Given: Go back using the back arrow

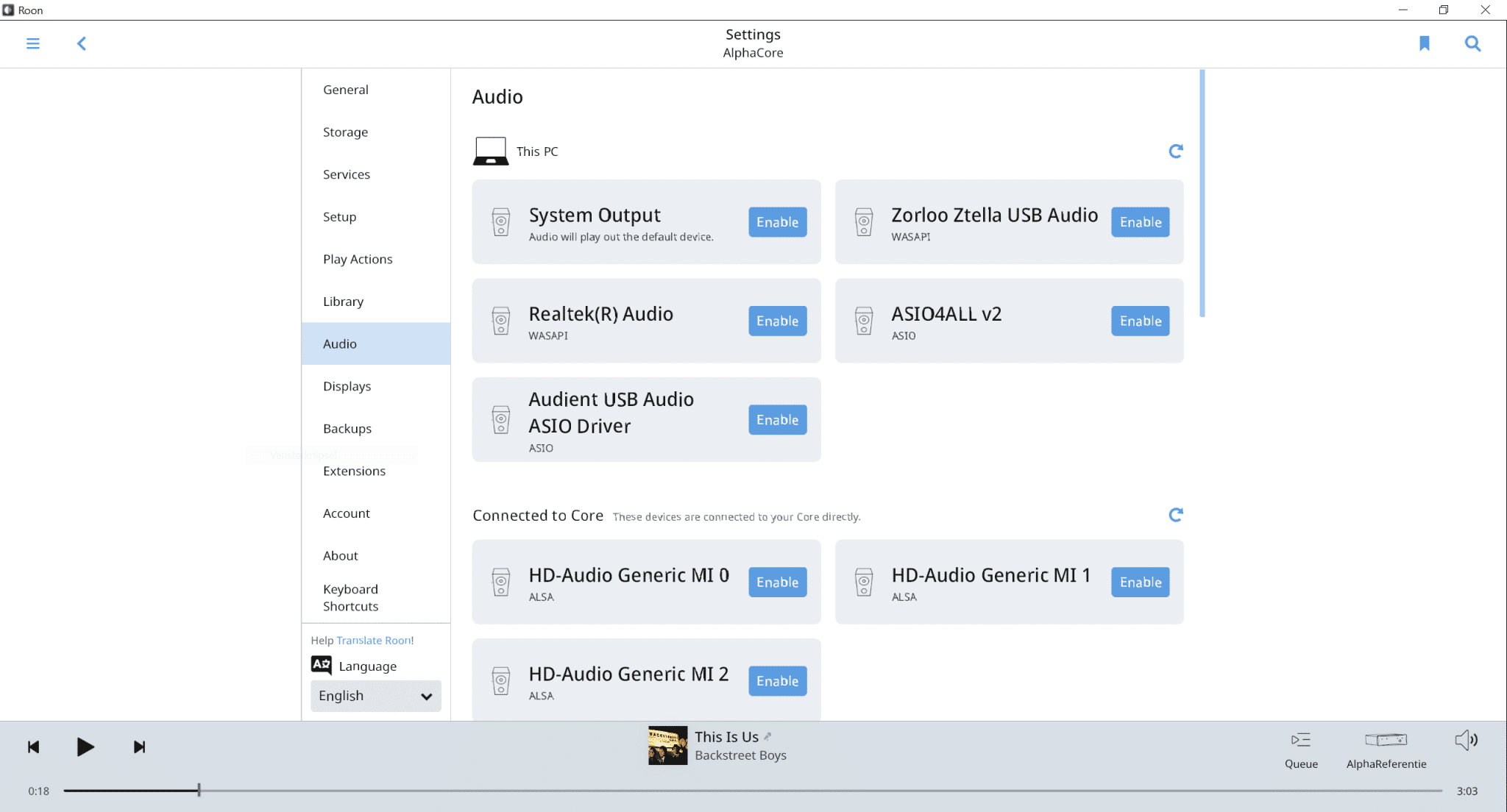Looking at the screenshot, I should (x=82, y=43).
